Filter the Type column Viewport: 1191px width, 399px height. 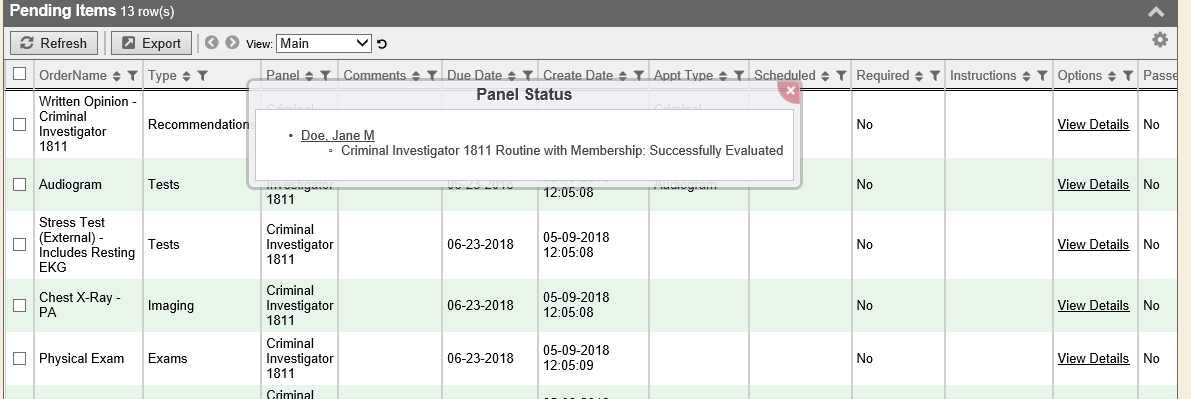[x=203, y=76]
